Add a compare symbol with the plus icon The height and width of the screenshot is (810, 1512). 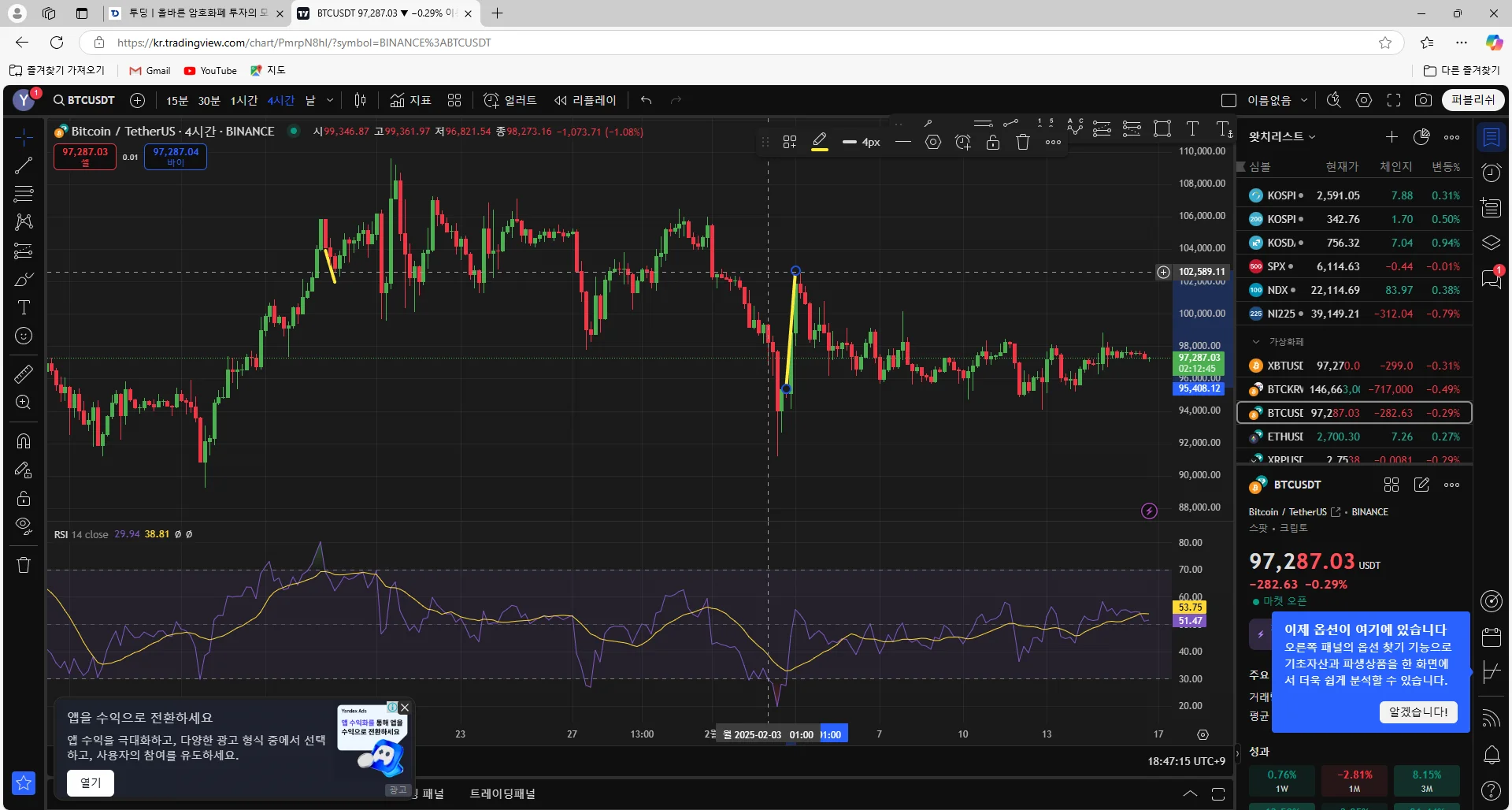pyautogui.click(x=137, y=100)
